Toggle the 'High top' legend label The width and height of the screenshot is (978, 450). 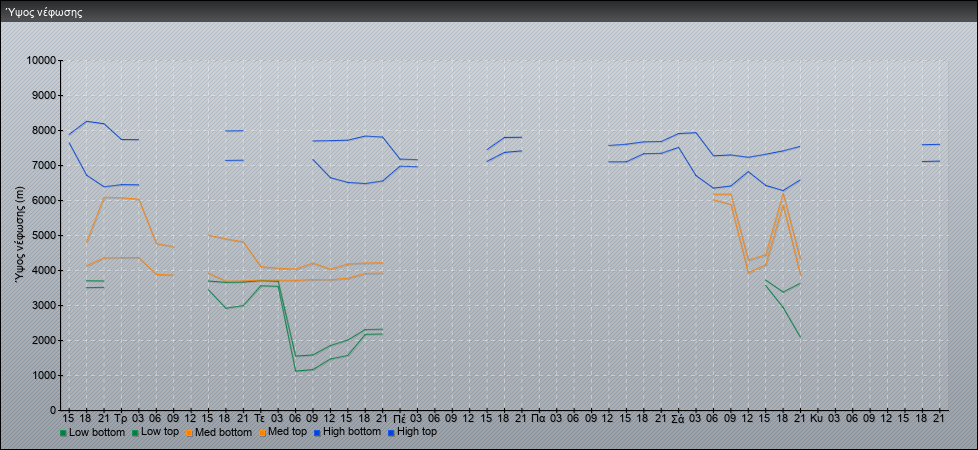(417, 432)
